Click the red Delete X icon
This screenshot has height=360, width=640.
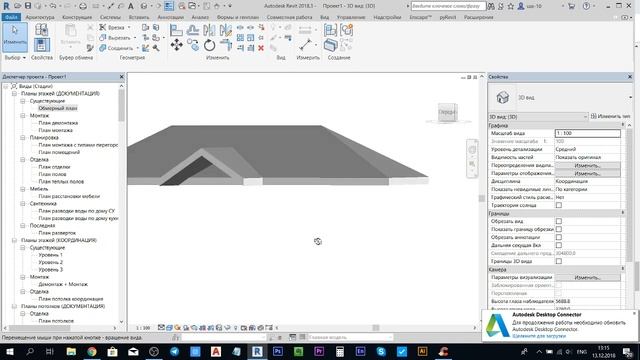pyautogui.click(x=261, y=48)
